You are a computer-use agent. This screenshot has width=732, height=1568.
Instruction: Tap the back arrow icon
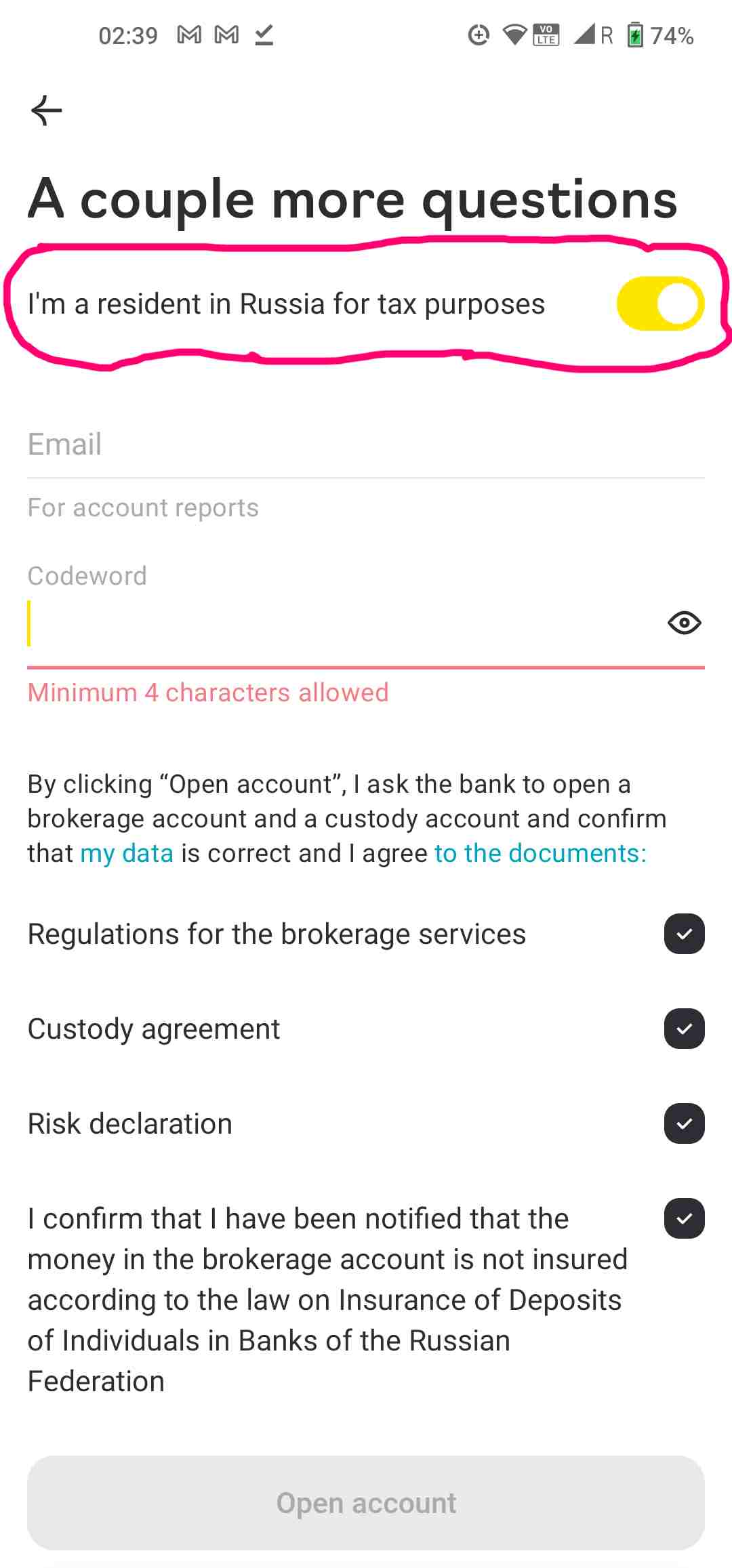tap(46, 110)
